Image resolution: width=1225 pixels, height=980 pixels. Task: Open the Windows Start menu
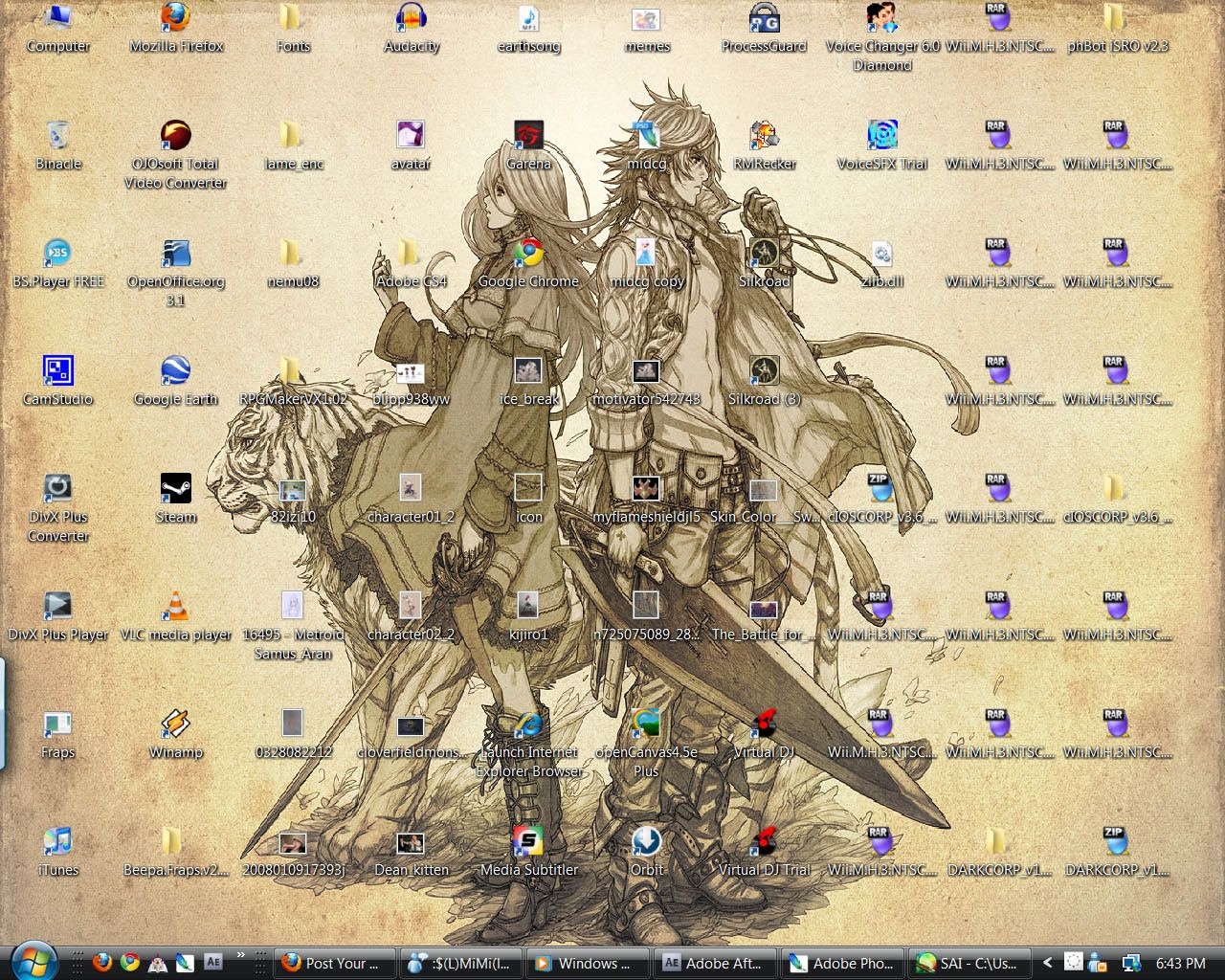click(34, 961)
